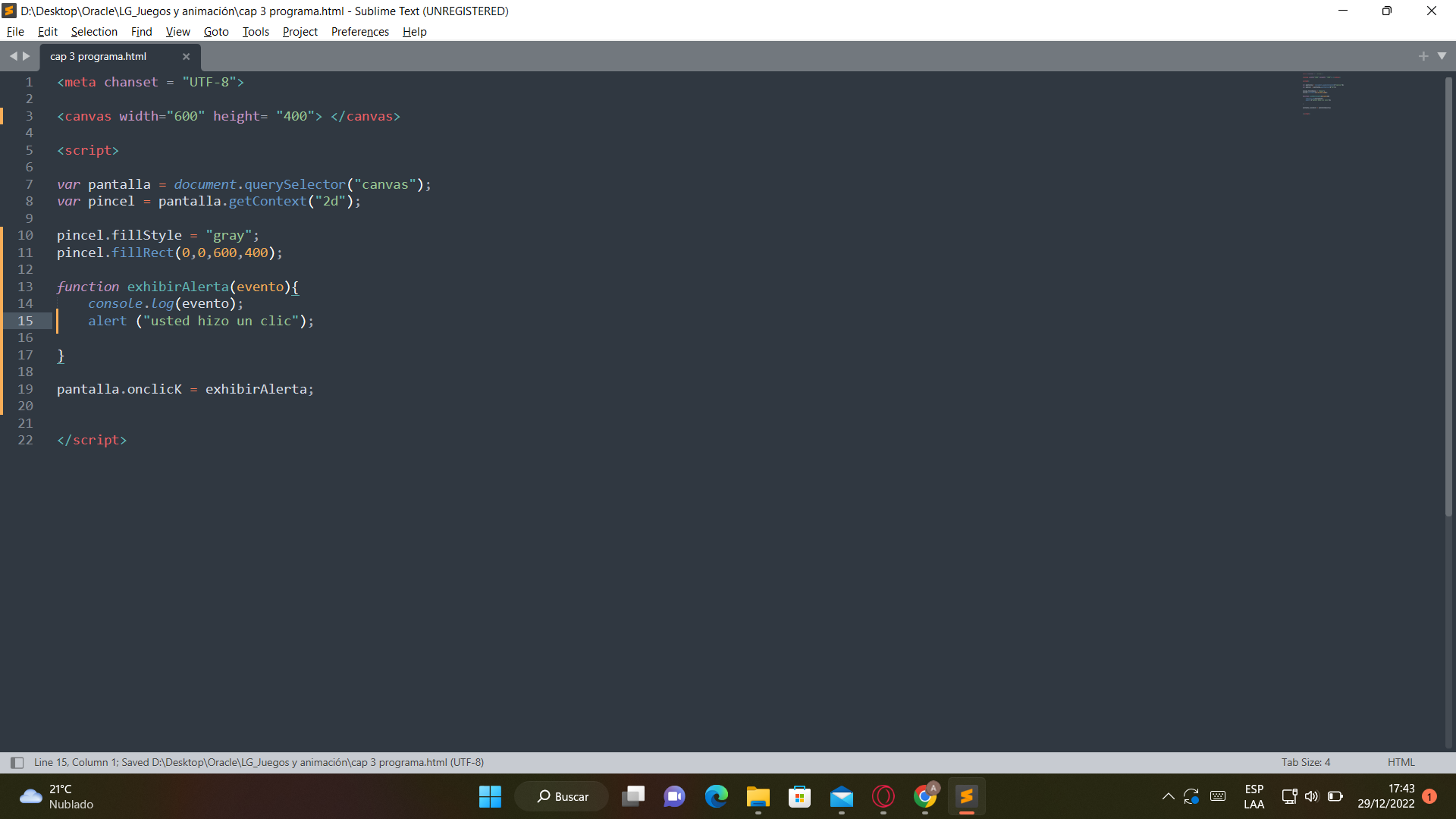Click the battery tray icon
The width and height of the screenshot is (1456, 819).
tap(1335, 796)
